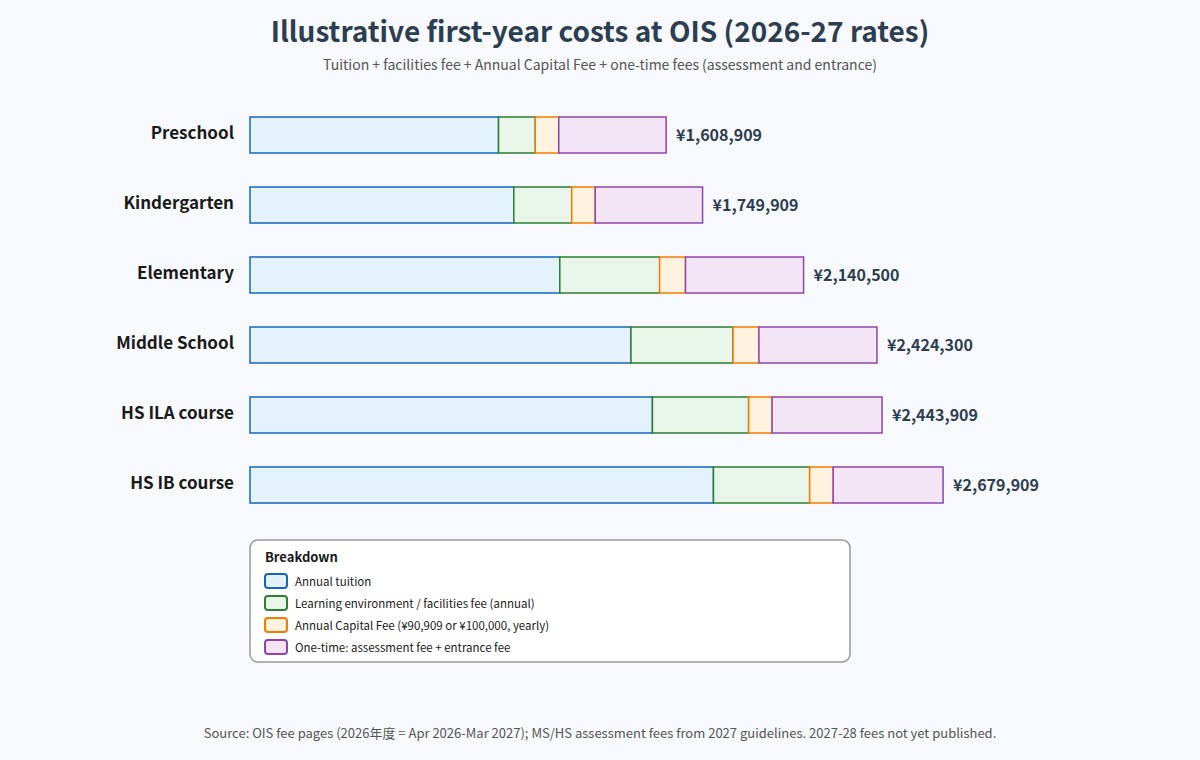Select the HS ILA course tuition segment

[451, 415]
